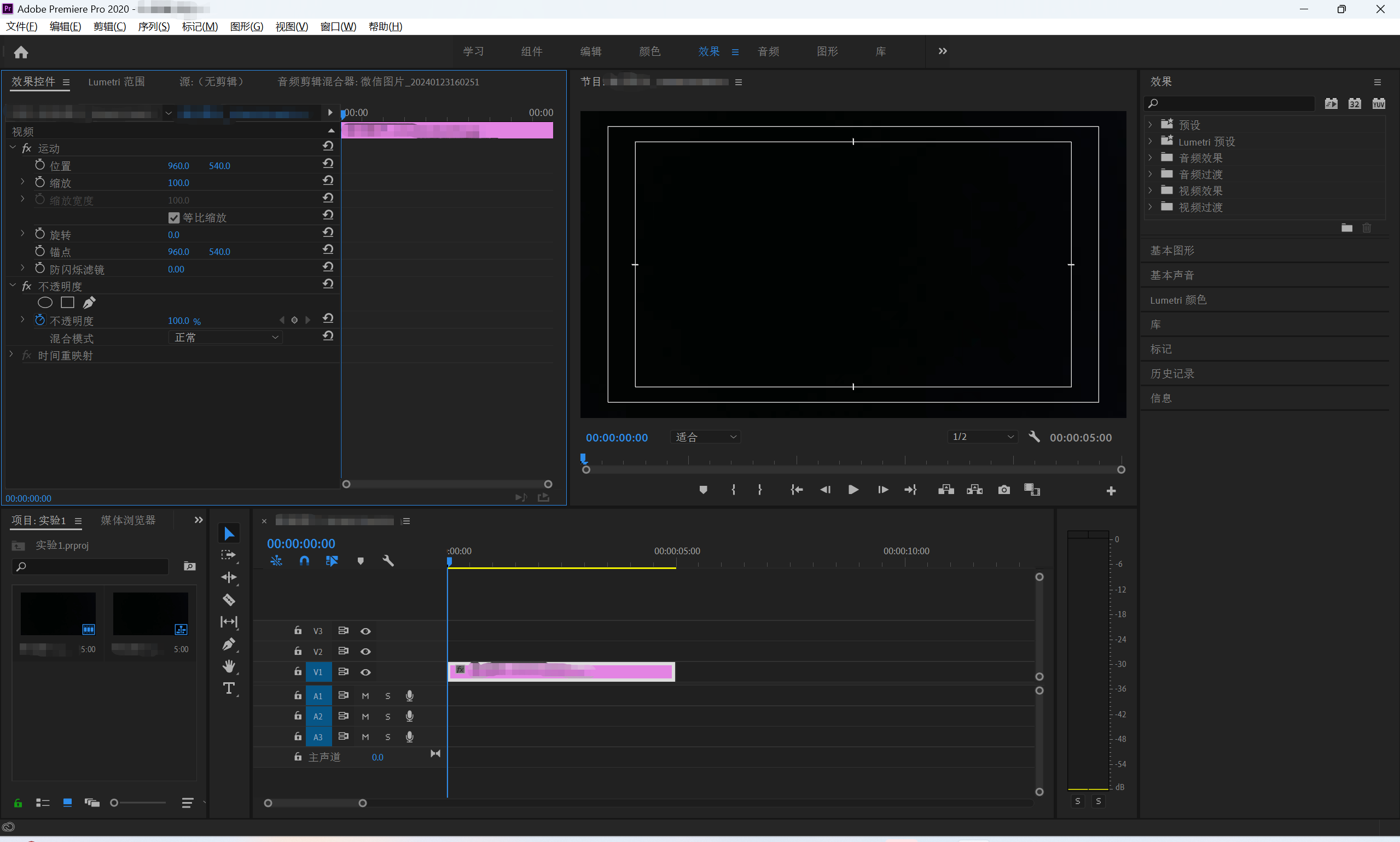This screenshot has height=842, width=1400.
Task: Select the Ripple Edit tool
Action: 229,578
